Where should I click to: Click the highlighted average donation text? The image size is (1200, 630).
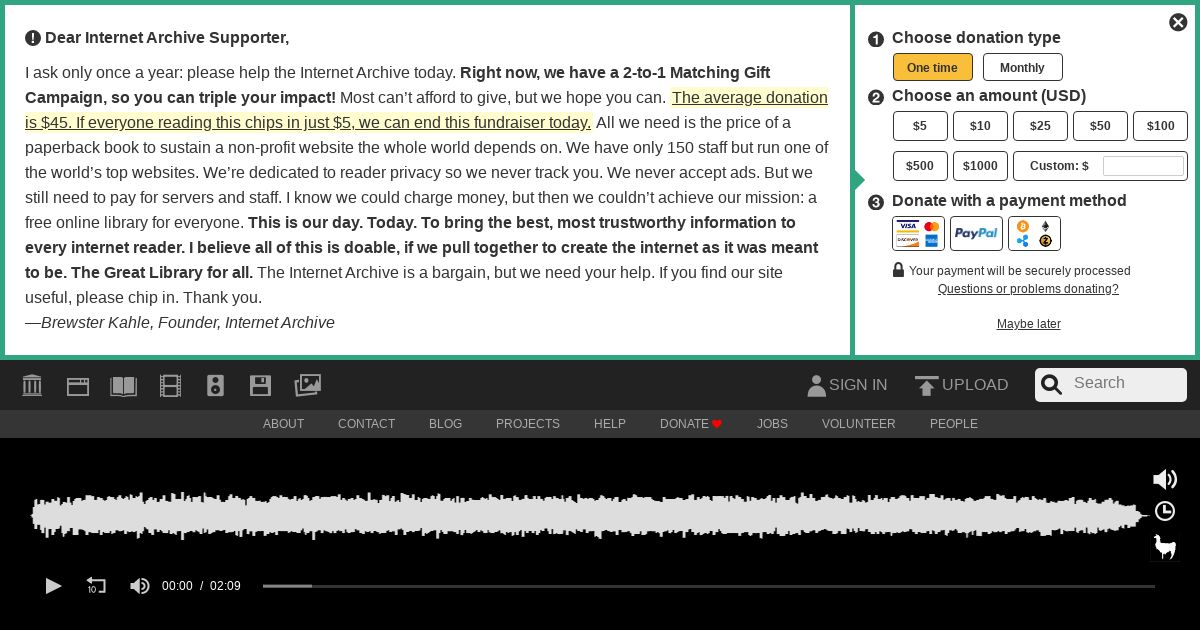pyautogui.click(x=427, y=110)
